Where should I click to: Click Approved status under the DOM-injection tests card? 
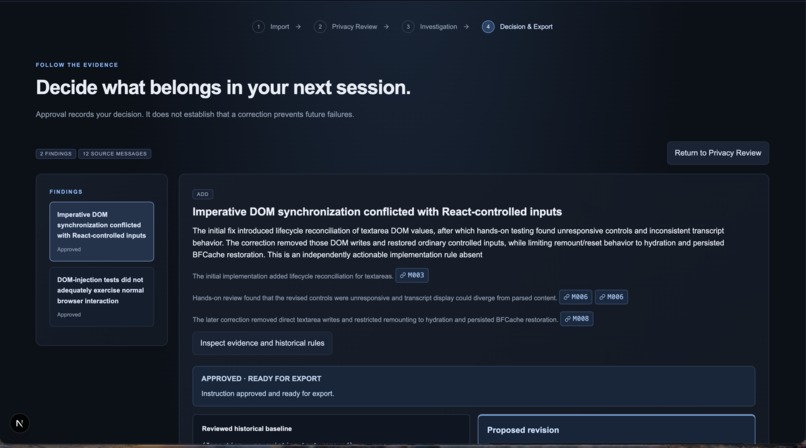(x=69, y=314)
